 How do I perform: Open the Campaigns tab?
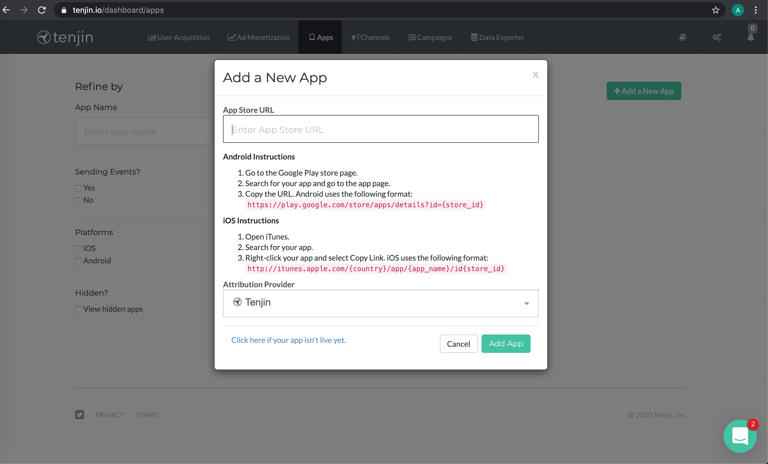[430, 37]
